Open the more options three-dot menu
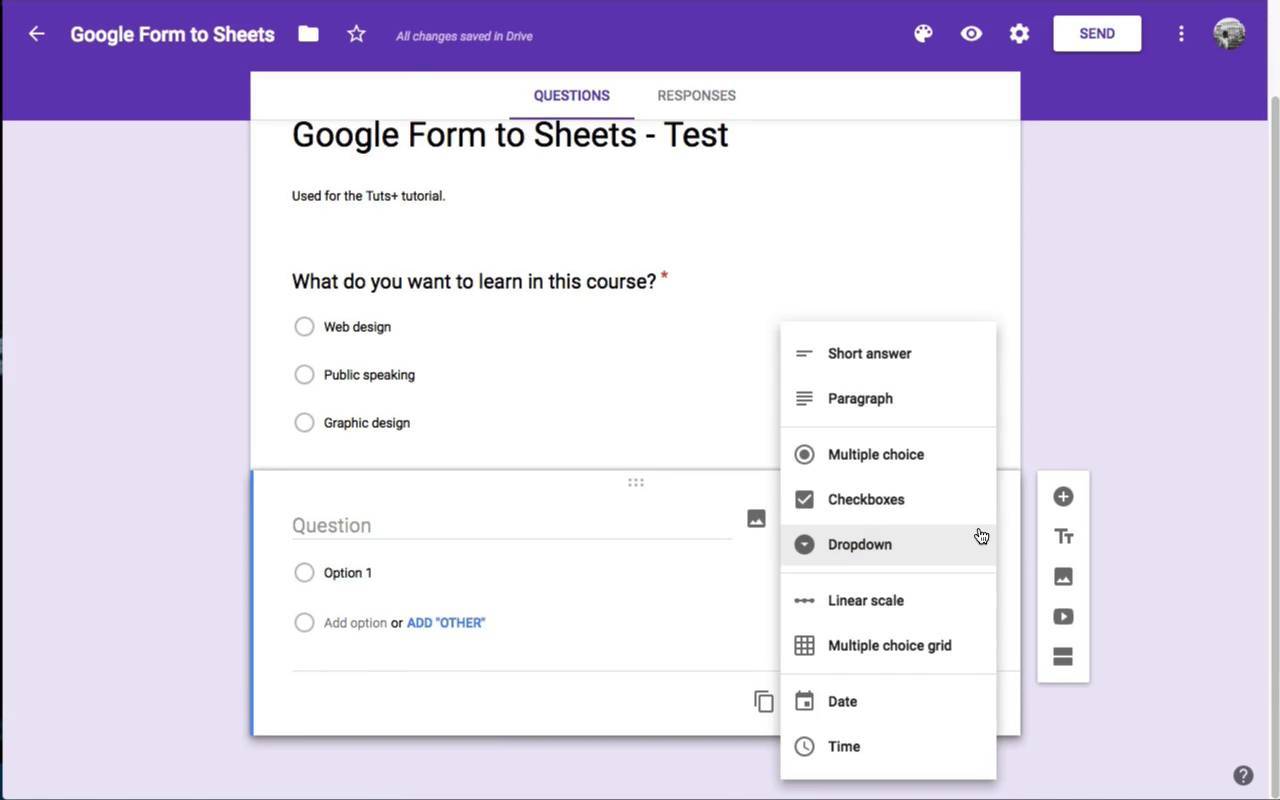 pyautogui.click(x=1181, y=34)
